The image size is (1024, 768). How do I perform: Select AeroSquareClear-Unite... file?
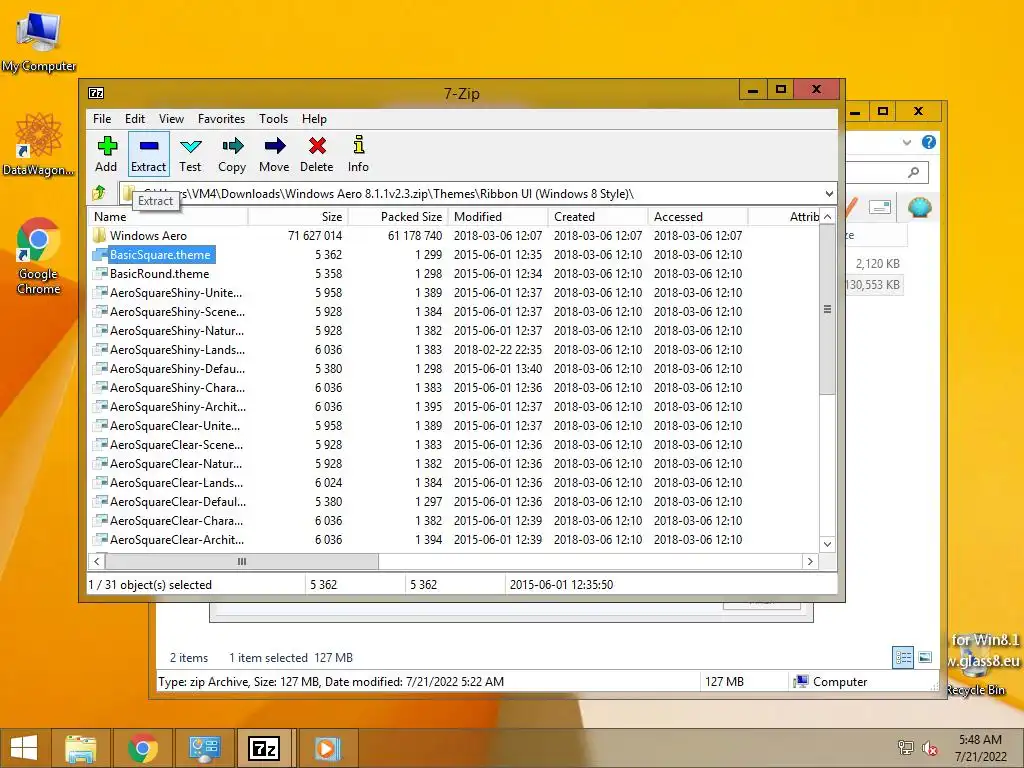coord(174,426)
